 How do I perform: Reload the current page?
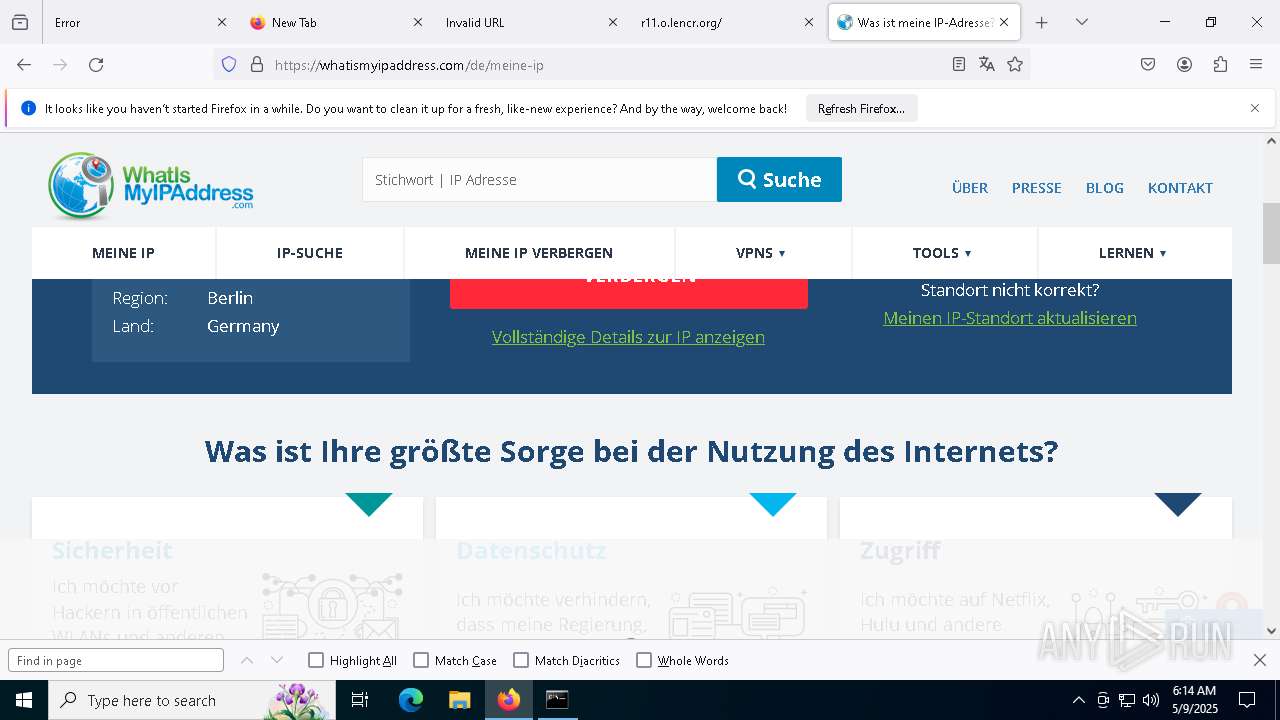(96, 64)
